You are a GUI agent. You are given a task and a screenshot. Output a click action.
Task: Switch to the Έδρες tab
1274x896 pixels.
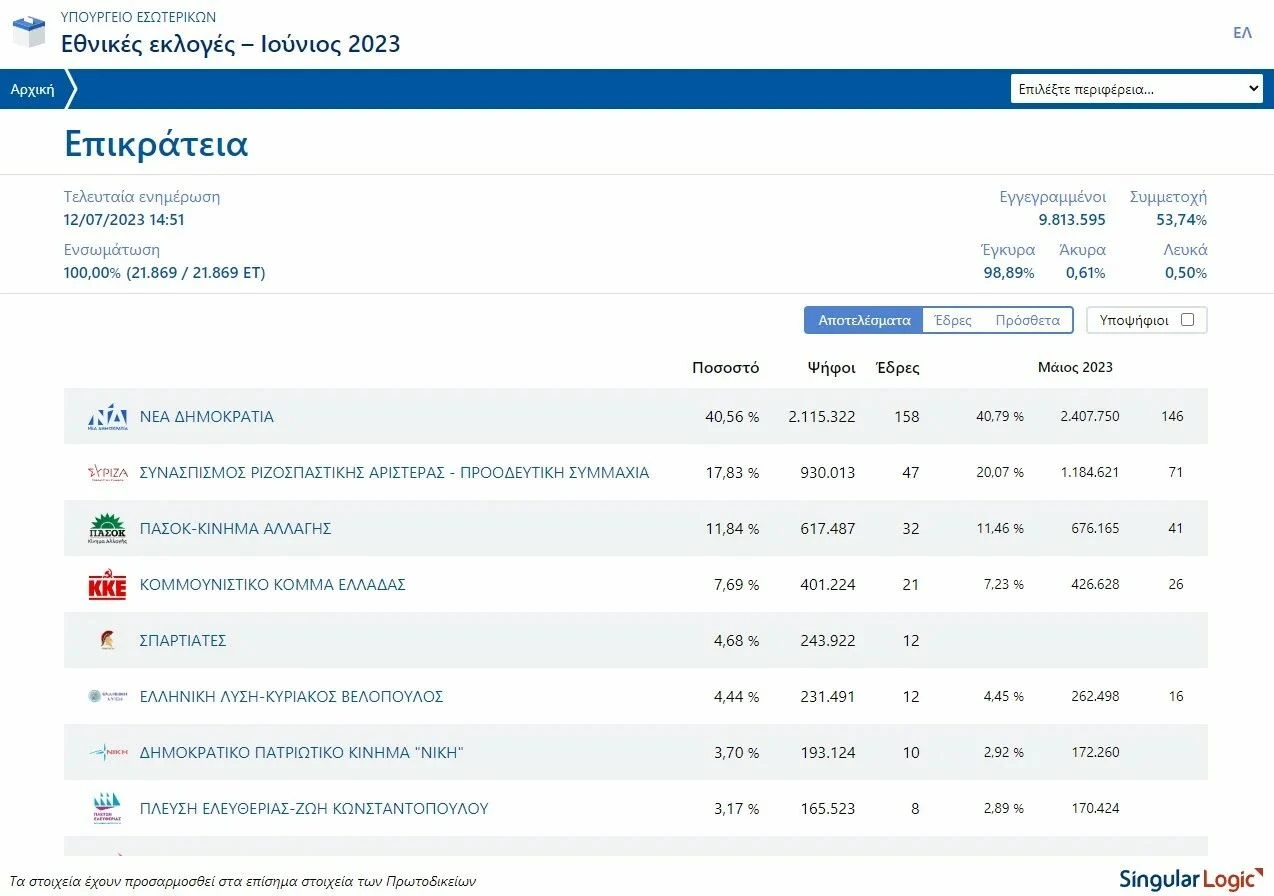[x=952, y=320]
